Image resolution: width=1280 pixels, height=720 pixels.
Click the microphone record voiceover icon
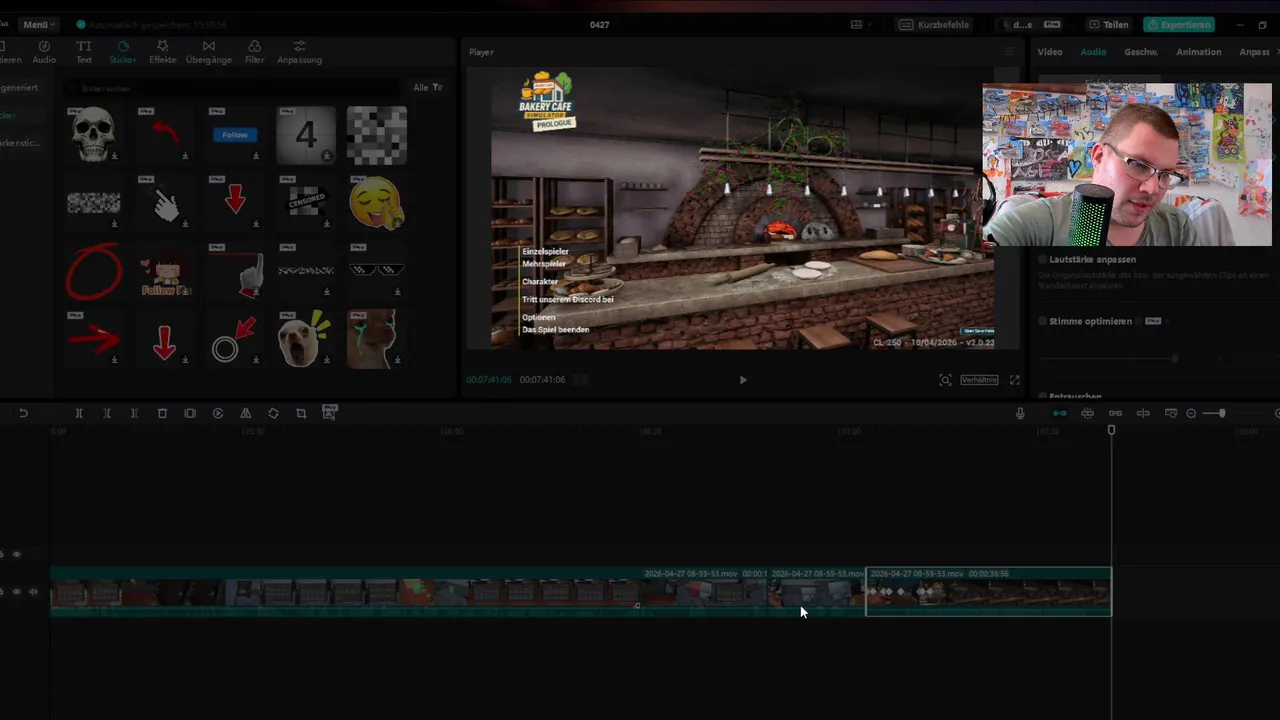pyautogui.click(x=1020, y=413)
